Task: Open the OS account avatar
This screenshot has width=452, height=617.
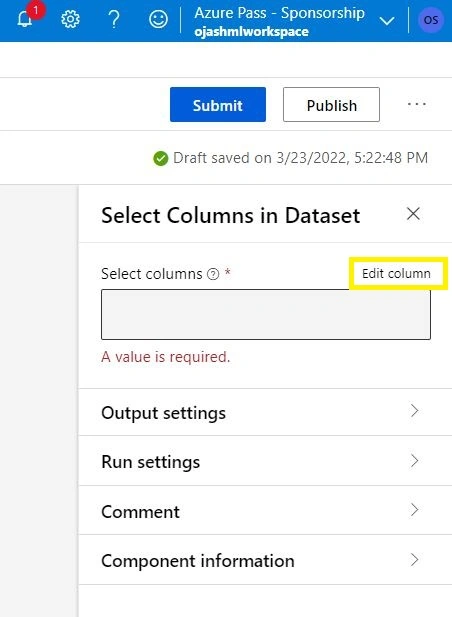Action: [431, 20]
